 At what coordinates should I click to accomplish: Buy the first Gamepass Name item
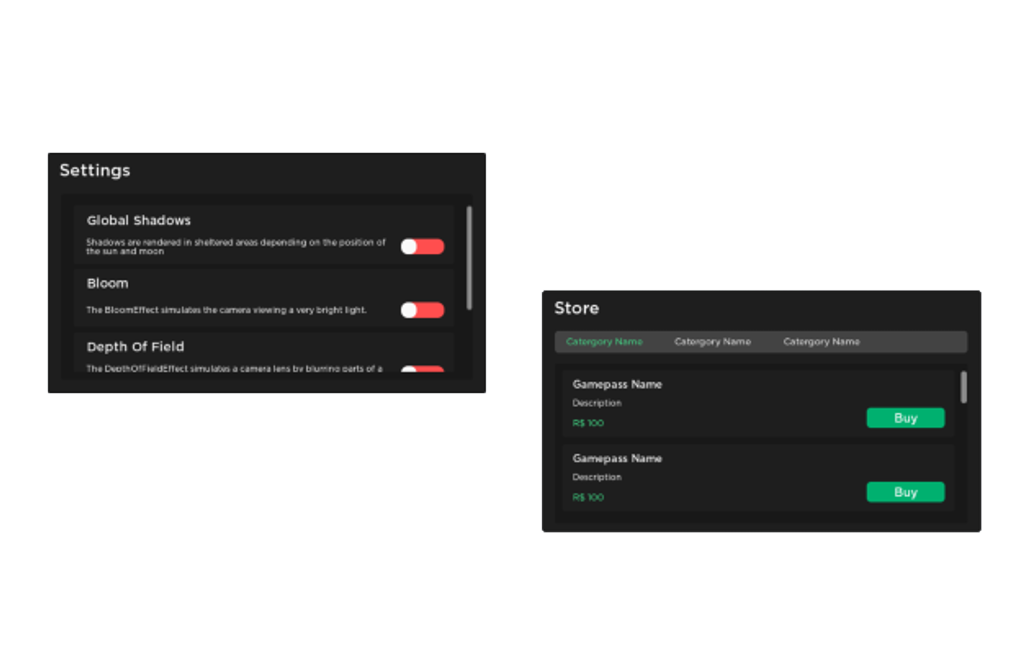click(x=905, y=418)
